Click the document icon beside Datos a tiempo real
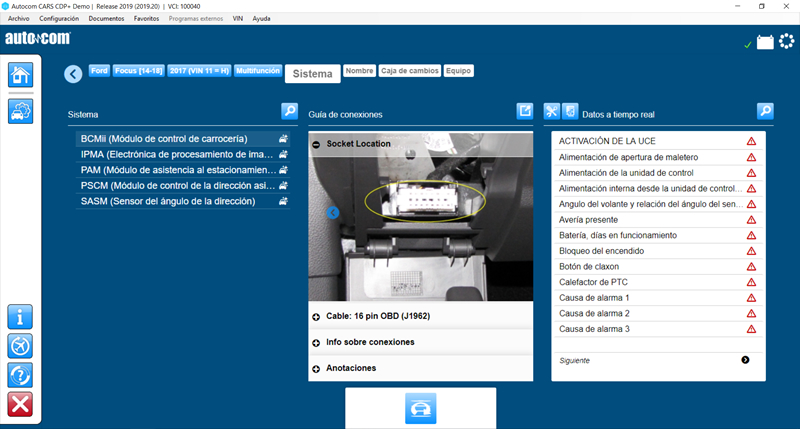This screenshot has width=800, height=429. [x=570, y=111]
